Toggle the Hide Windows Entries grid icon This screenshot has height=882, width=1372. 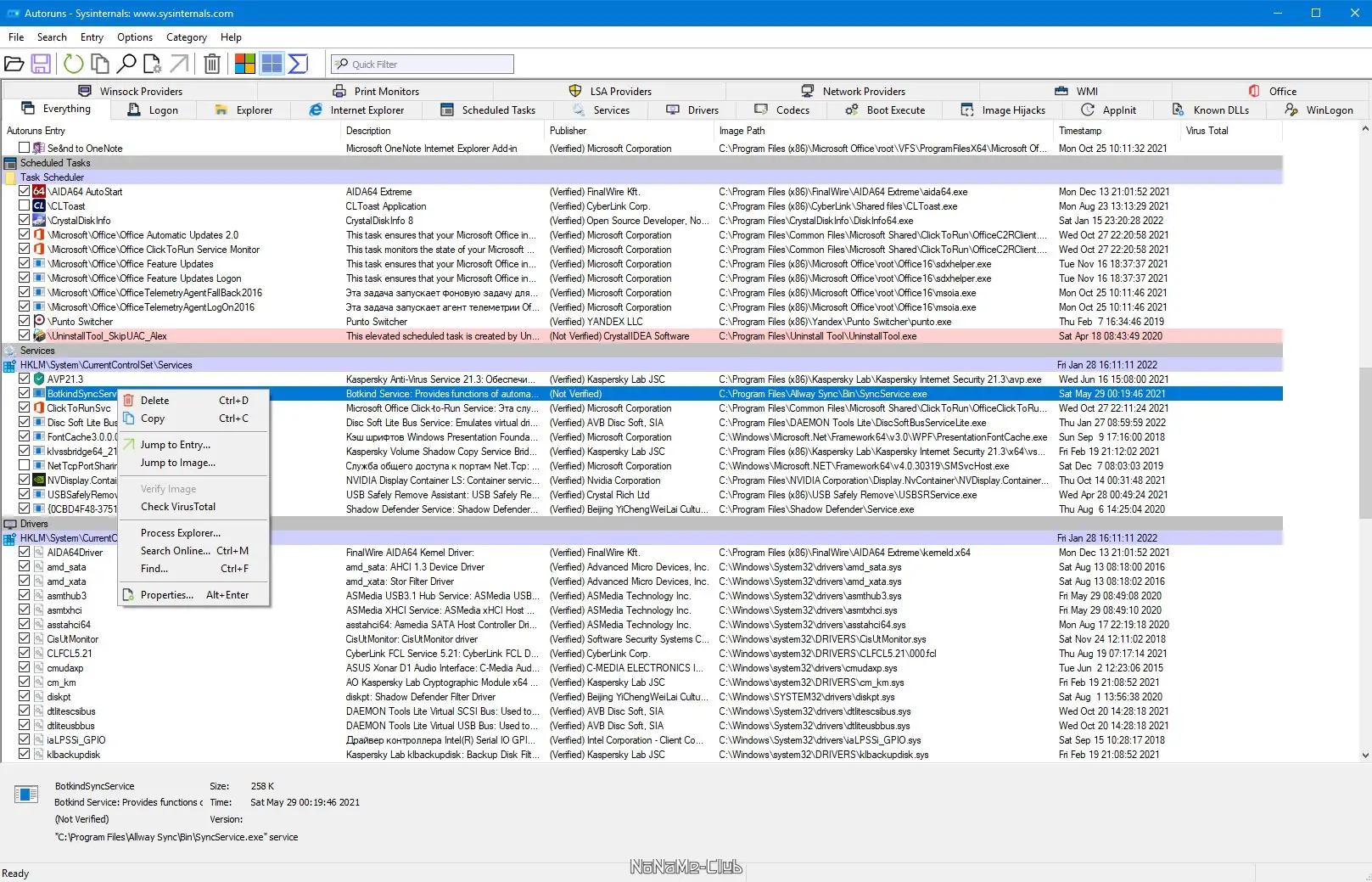pos(272,64)
